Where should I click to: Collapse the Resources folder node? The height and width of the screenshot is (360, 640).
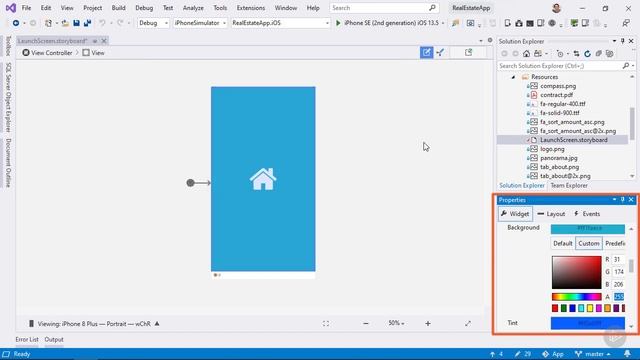pyautogui.click(x=513, y=77)
